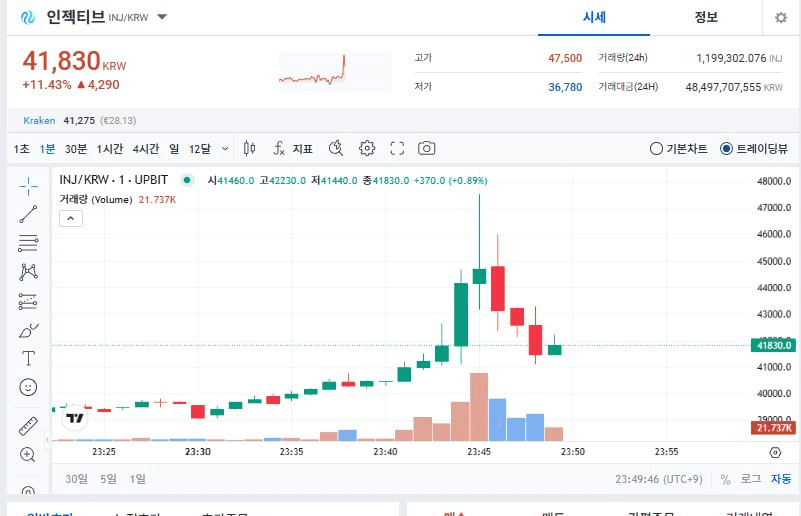This screenshot has height=516, width=801.
Task: Select the brush drawing tool
Action: click(28, 331)
